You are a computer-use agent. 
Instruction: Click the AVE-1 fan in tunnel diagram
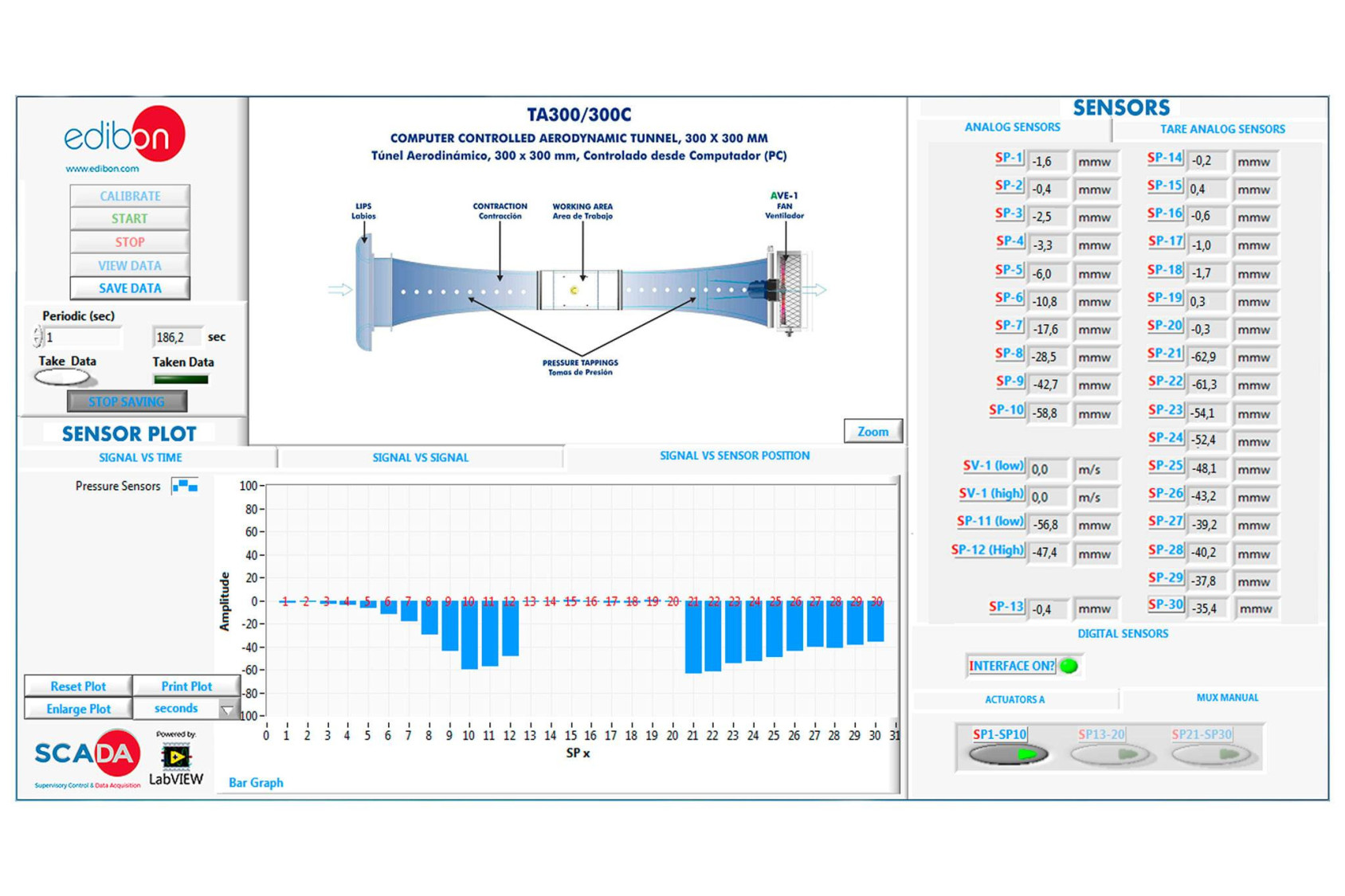pos(787,290)
